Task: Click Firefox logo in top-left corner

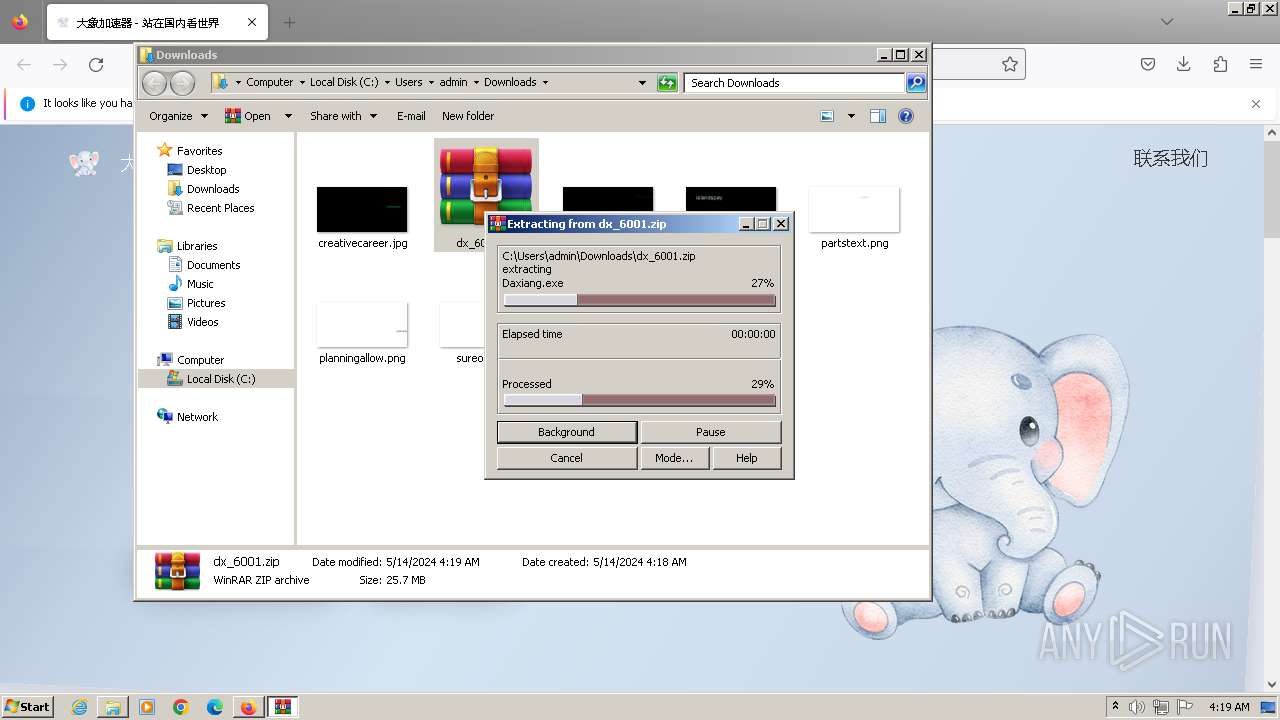Action: pyautogui.click(x=20, y=21)
